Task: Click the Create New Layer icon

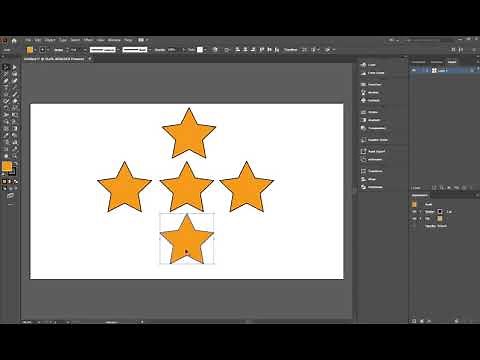Action: pyautogui.click(x=464, y=188)
